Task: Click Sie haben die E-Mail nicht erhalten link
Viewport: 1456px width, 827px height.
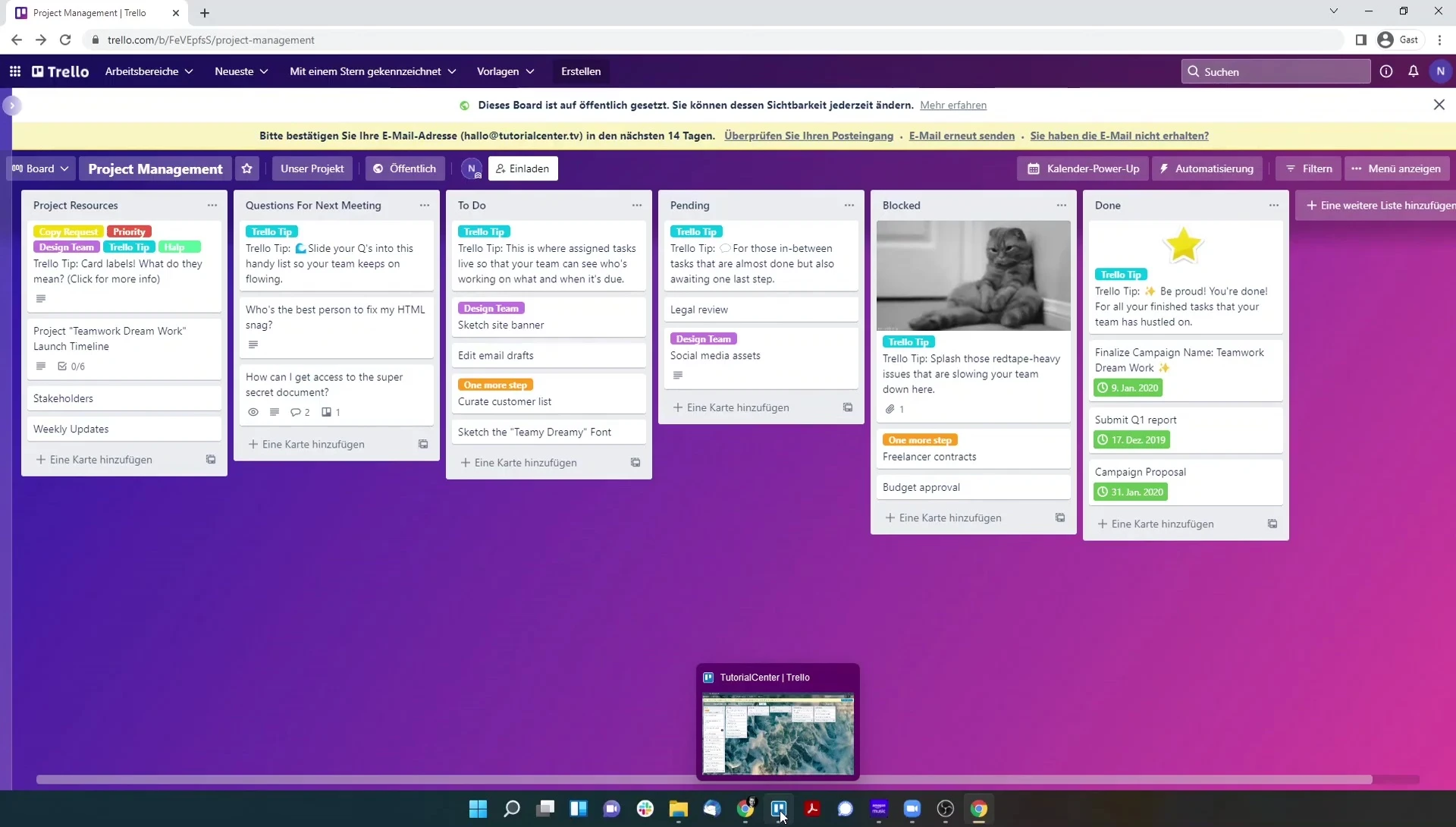Action: click(x=1119, y=136)
